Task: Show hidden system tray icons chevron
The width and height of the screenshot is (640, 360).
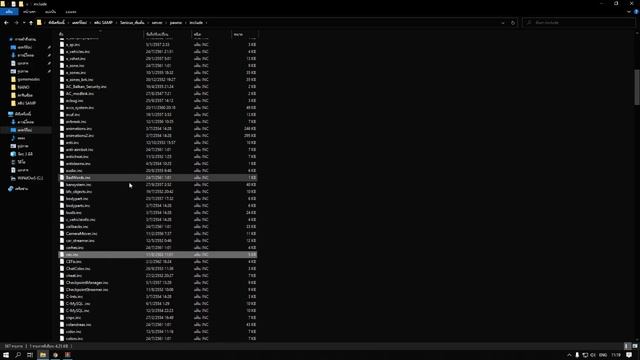Action: [x=569, y=355]
